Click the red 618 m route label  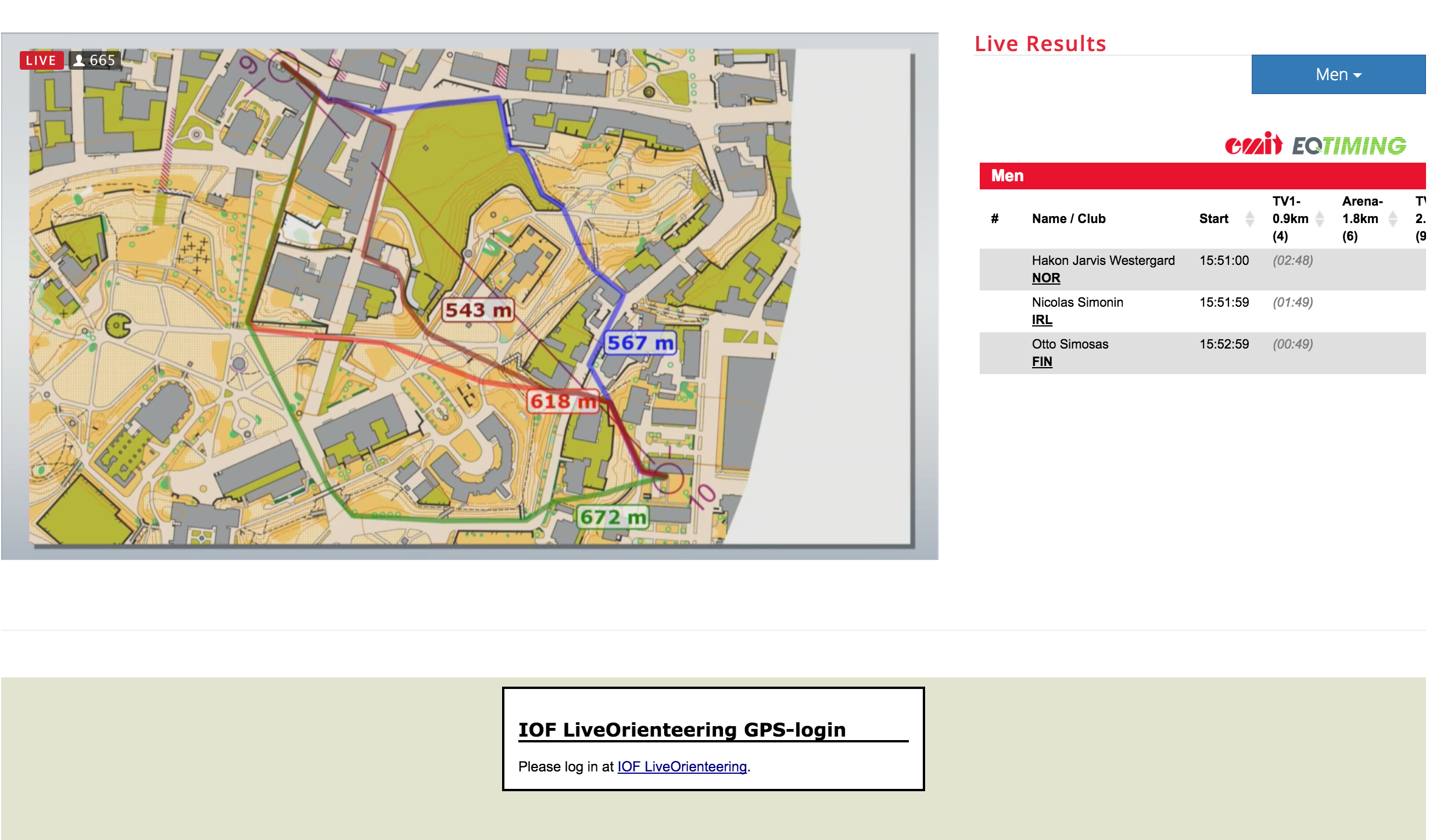coord(563,401)
